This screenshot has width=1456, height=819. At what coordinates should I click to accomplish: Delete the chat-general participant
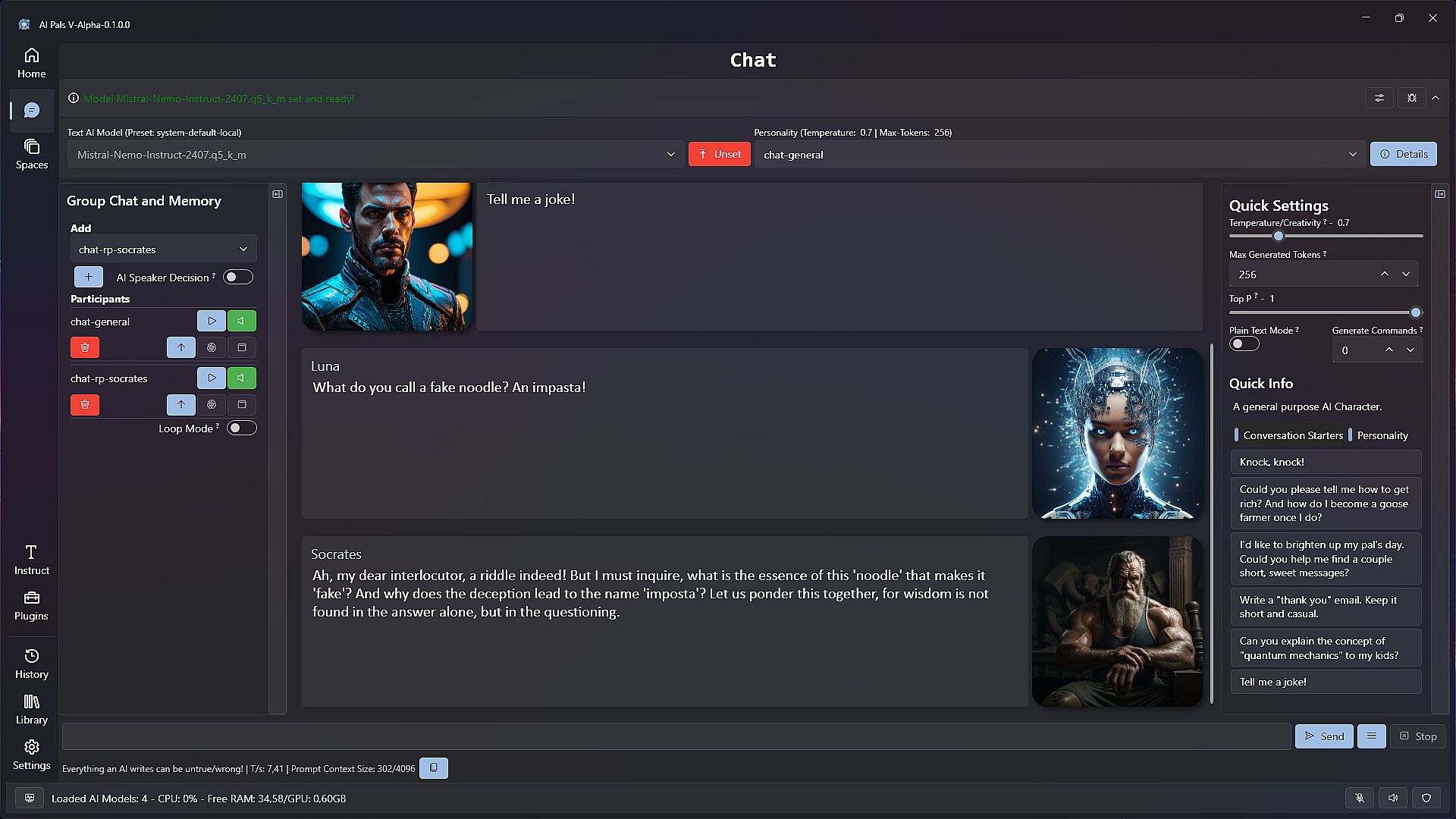85,347
